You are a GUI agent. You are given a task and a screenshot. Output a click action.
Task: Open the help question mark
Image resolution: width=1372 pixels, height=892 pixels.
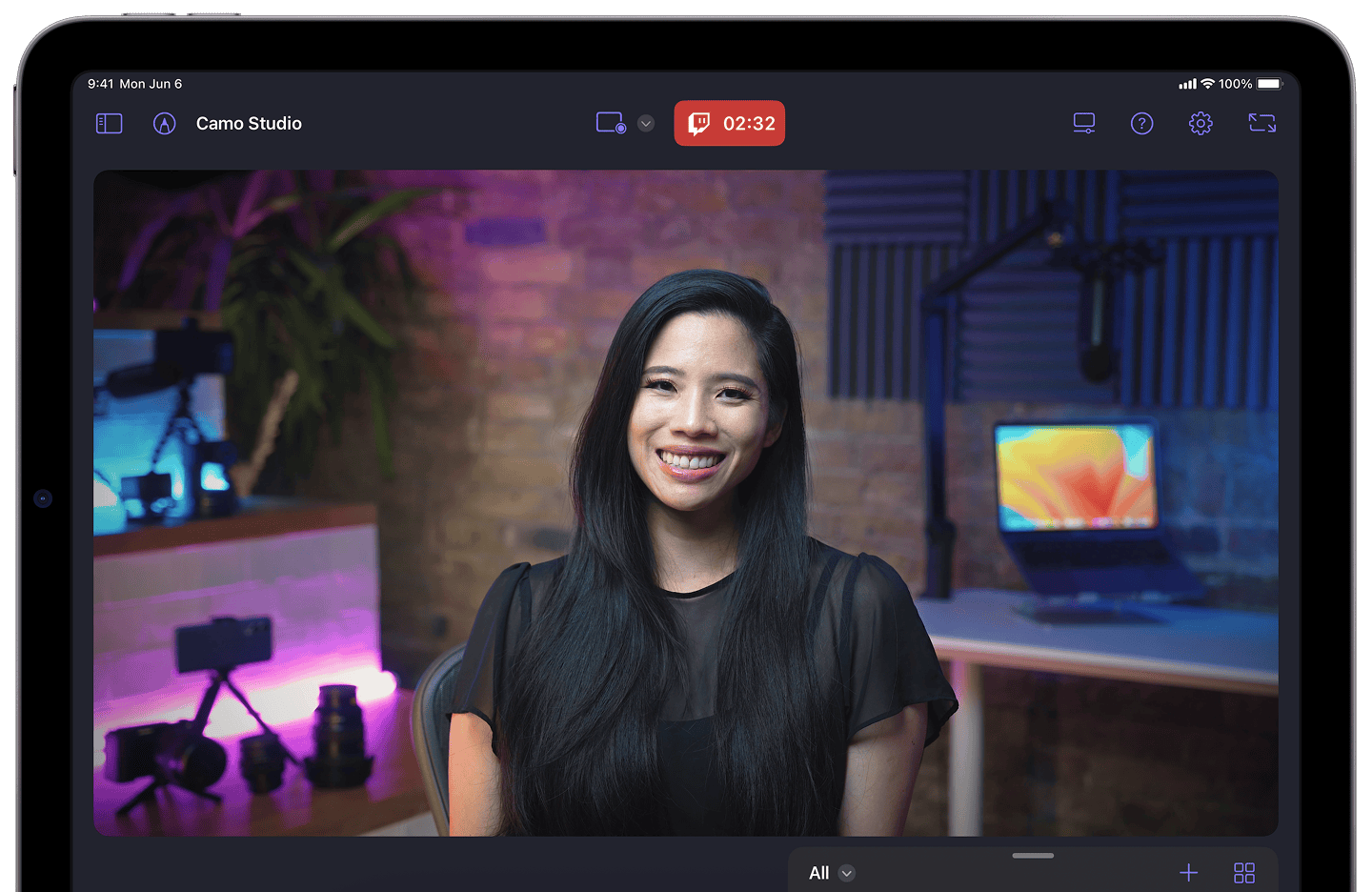(1141, 123)
